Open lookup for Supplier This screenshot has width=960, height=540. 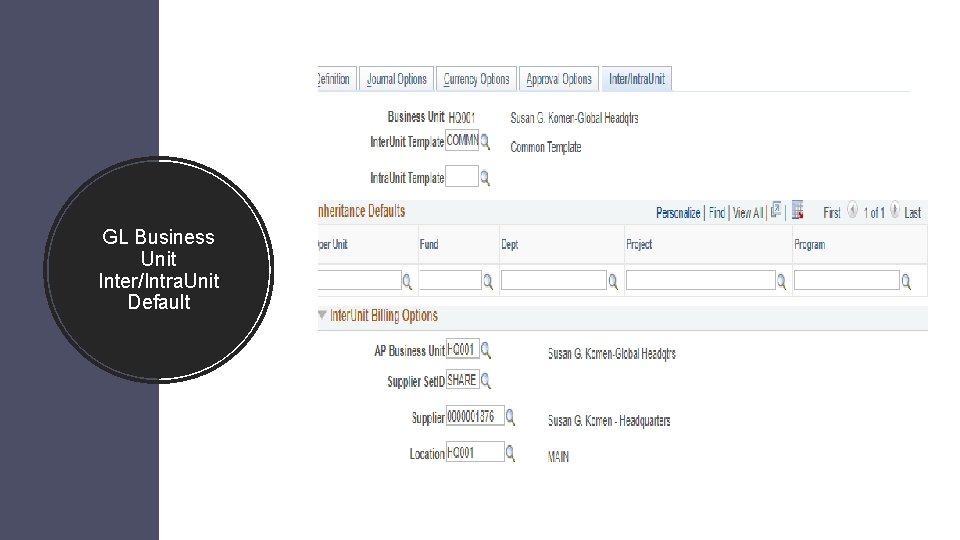point(510,418)
